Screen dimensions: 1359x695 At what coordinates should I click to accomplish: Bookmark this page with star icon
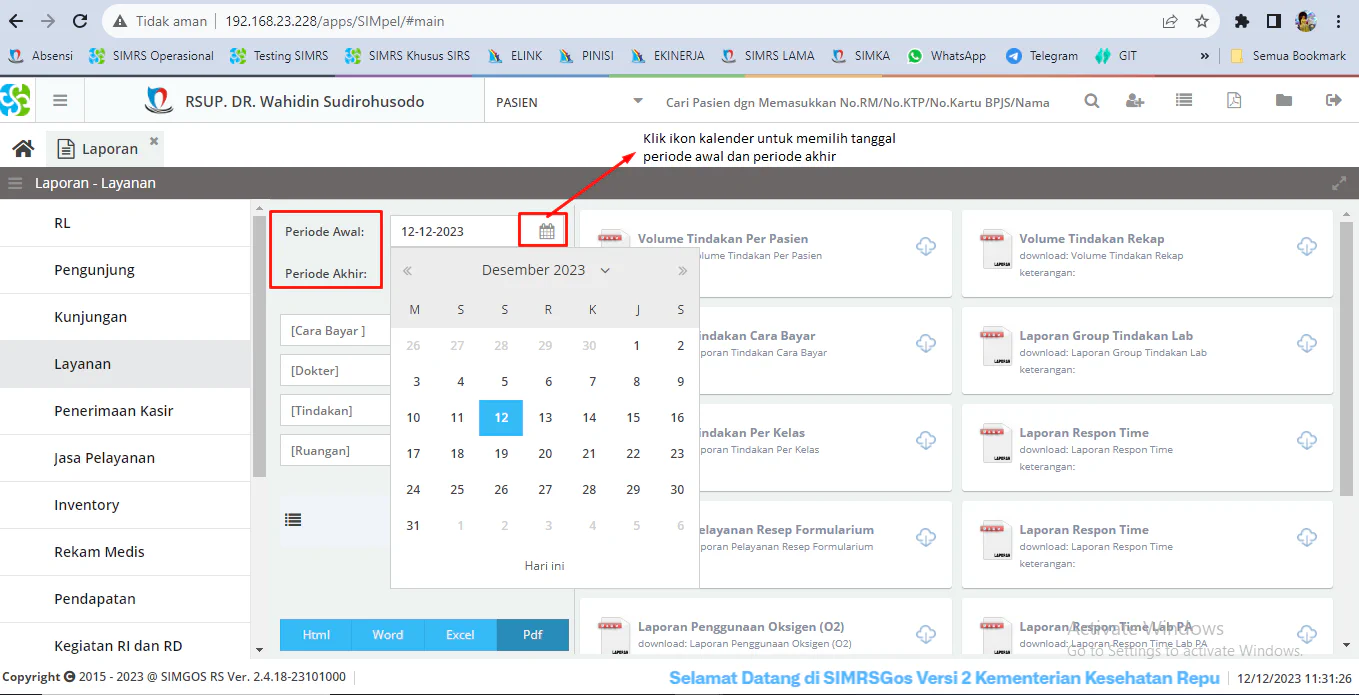coord(1201,21)
